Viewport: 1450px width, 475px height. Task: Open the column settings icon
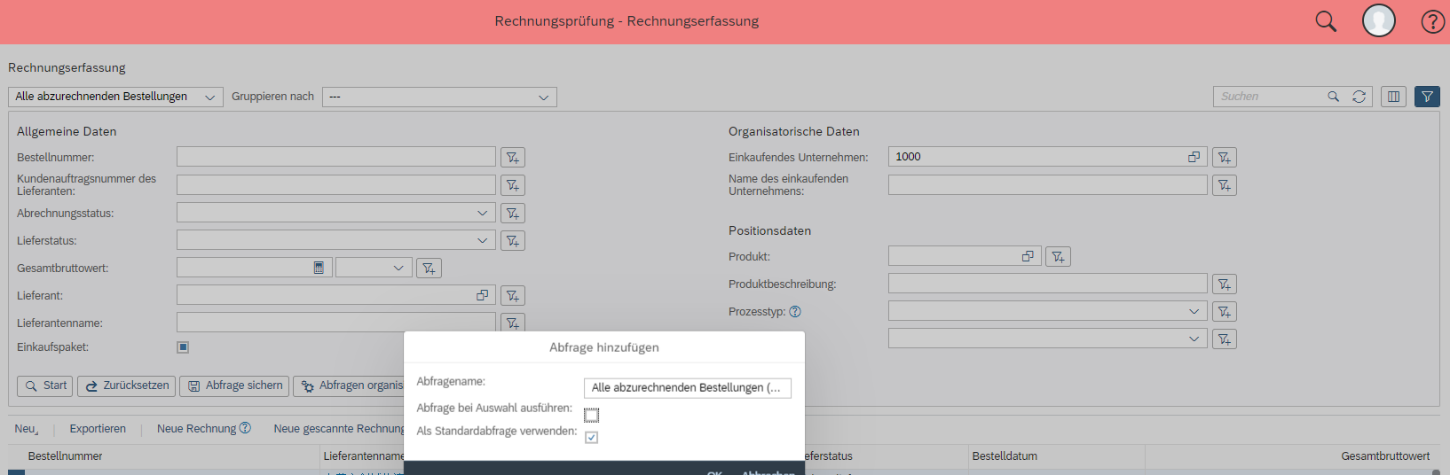click(1394, 97)
